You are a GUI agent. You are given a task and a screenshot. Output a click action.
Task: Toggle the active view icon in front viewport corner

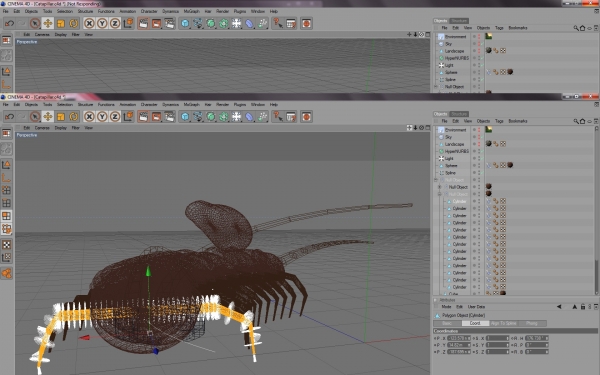pos(428,128)
